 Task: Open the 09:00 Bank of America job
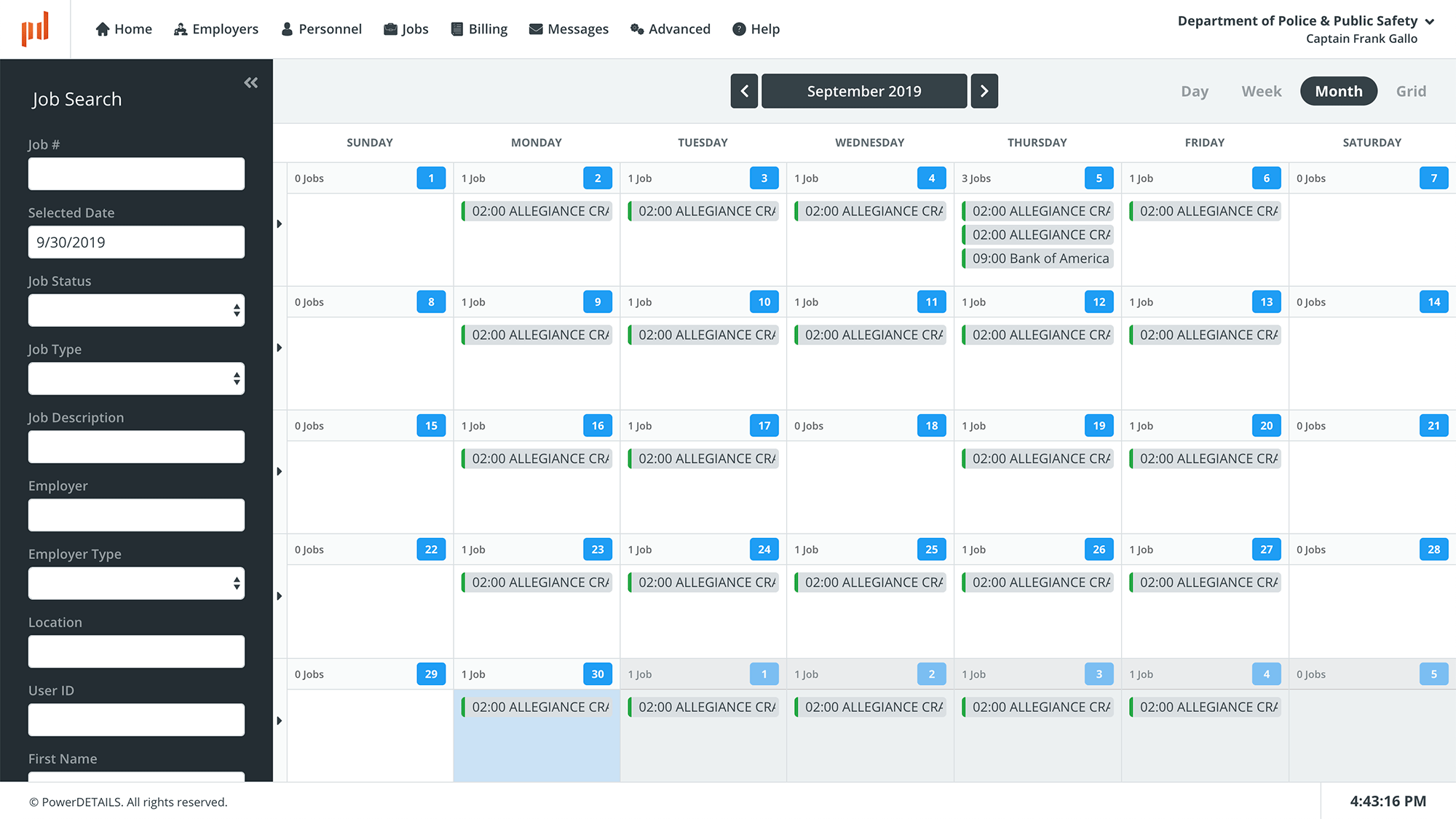1037,258
